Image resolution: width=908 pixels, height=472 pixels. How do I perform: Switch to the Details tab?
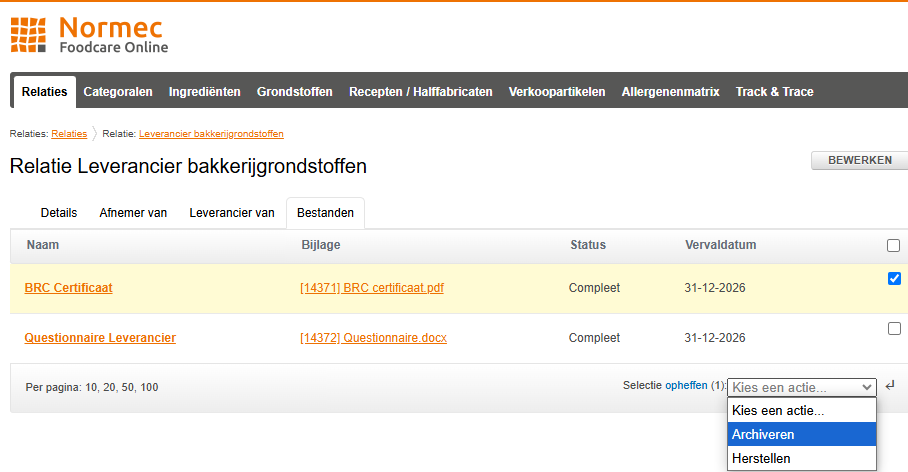point(59,213)
